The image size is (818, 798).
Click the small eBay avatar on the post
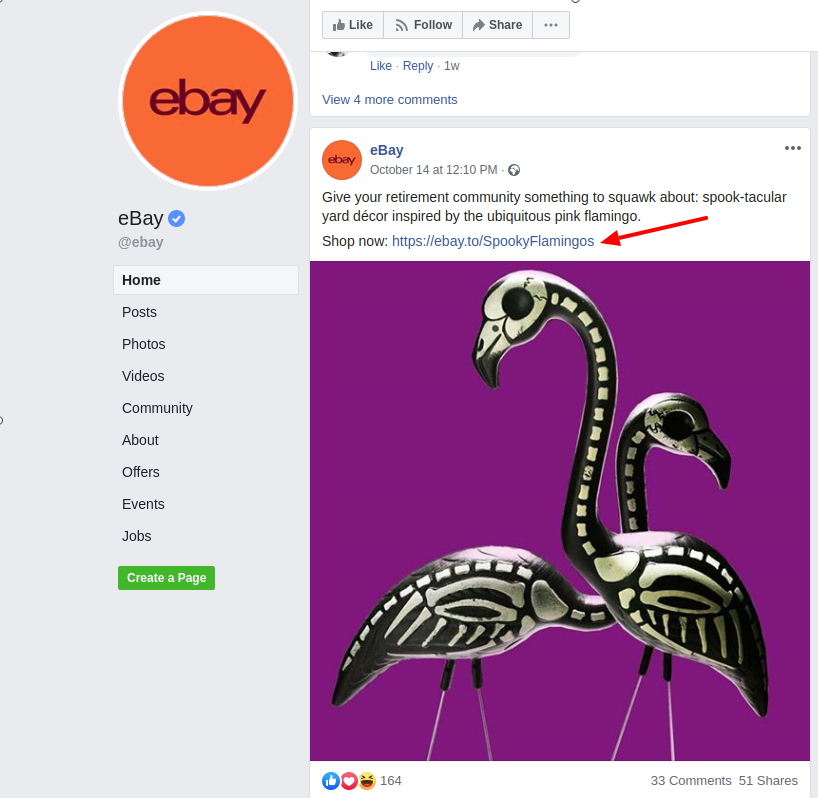[342, 160]
